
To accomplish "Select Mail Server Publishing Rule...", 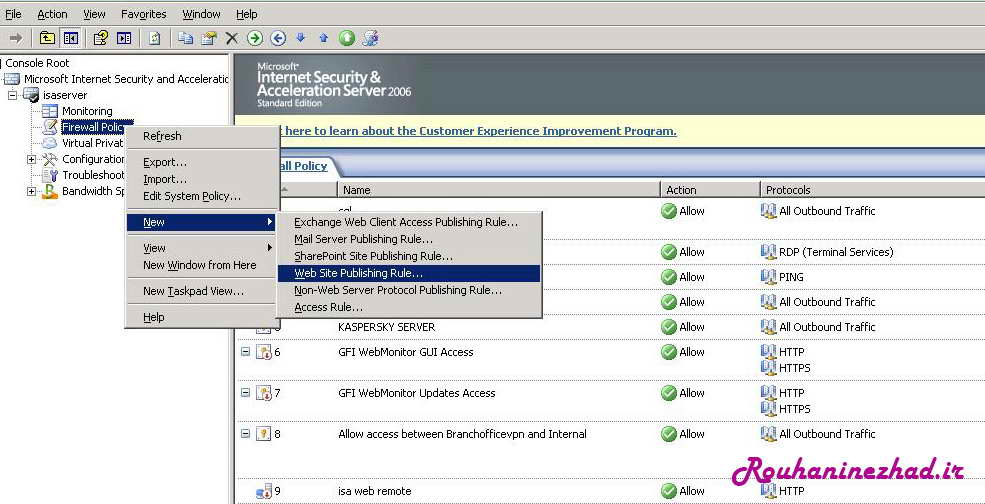I will pyautogui.click(x=409, y=239).
